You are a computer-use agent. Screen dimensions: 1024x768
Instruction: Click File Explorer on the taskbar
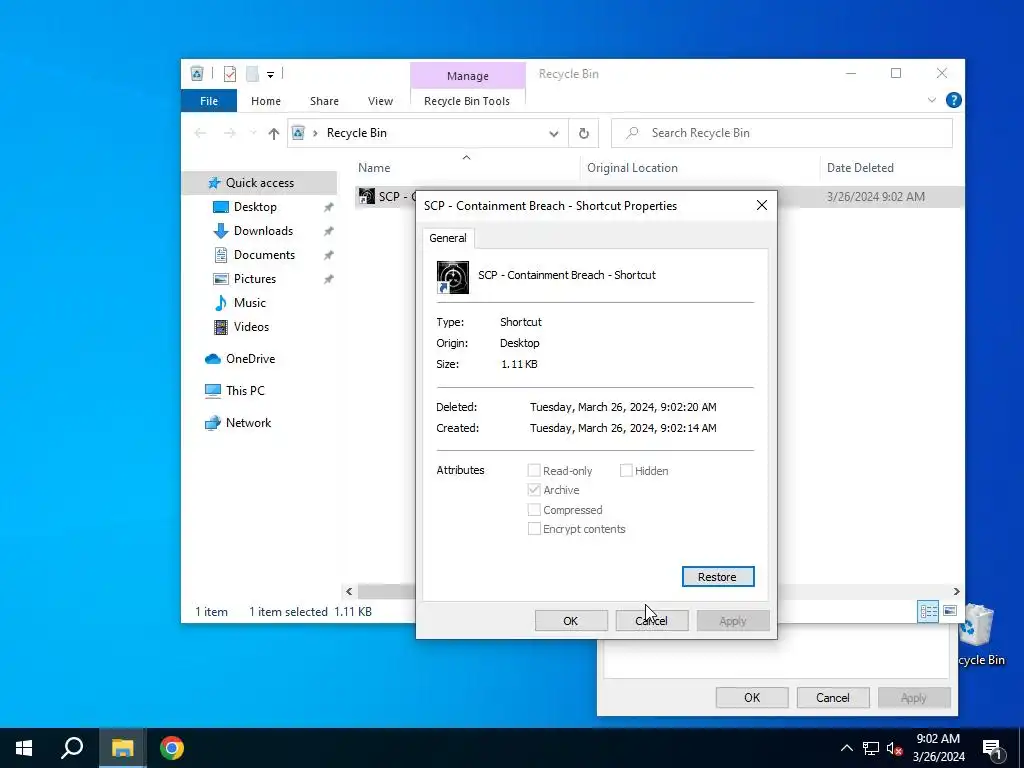(122, 748)
